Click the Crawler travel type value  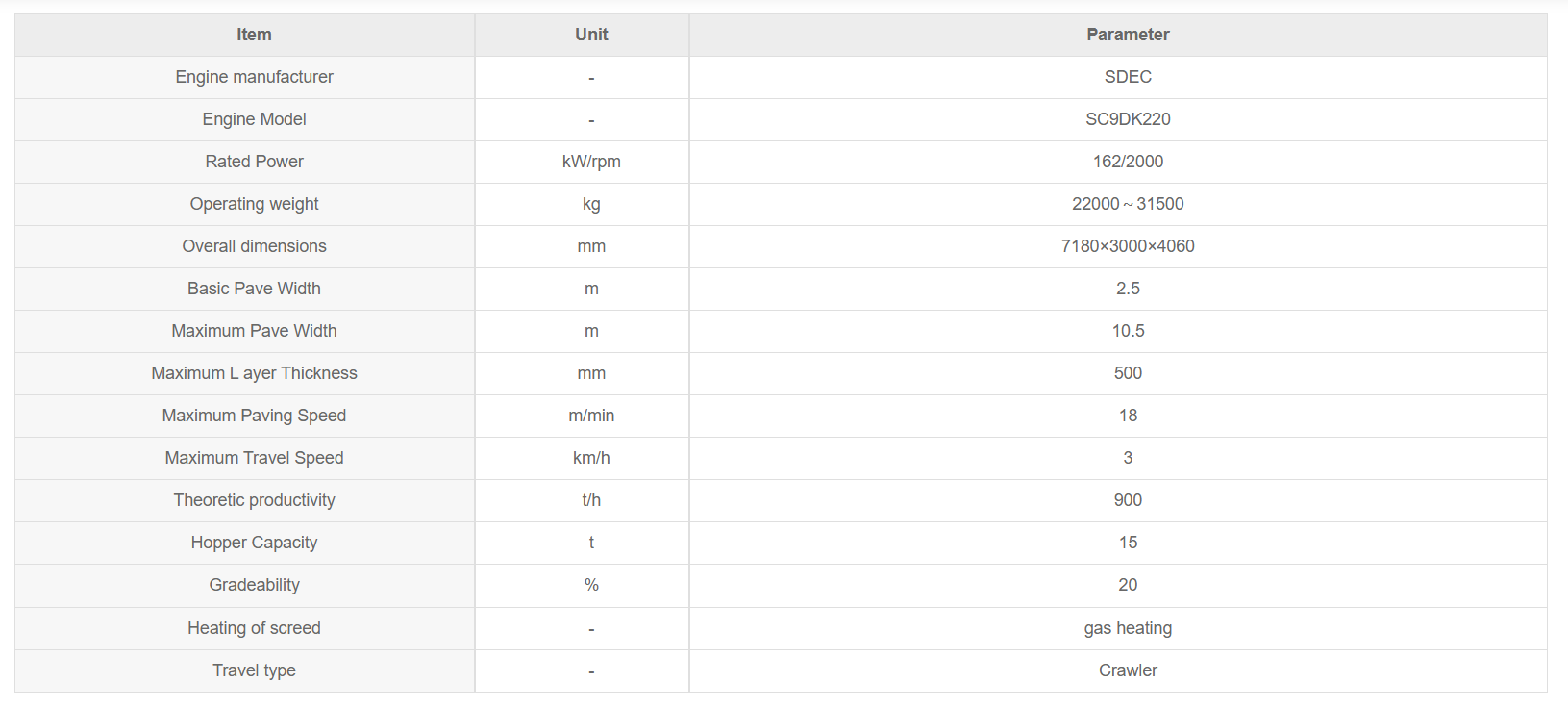1128,670
